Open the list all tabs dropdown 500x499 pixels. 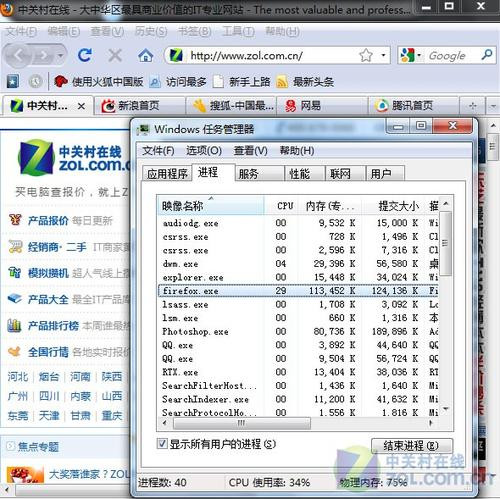click(493, 106)
